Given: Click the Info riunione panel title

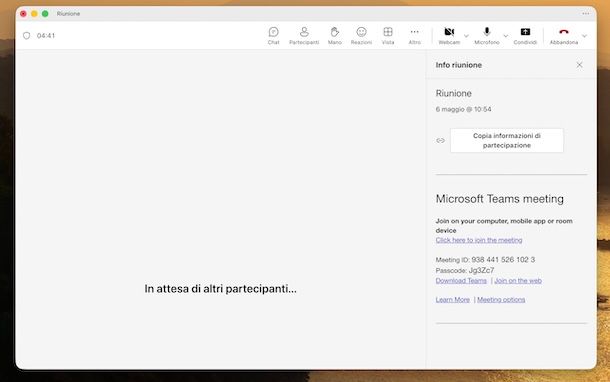Looking at the screenshot, I should 459,65.
